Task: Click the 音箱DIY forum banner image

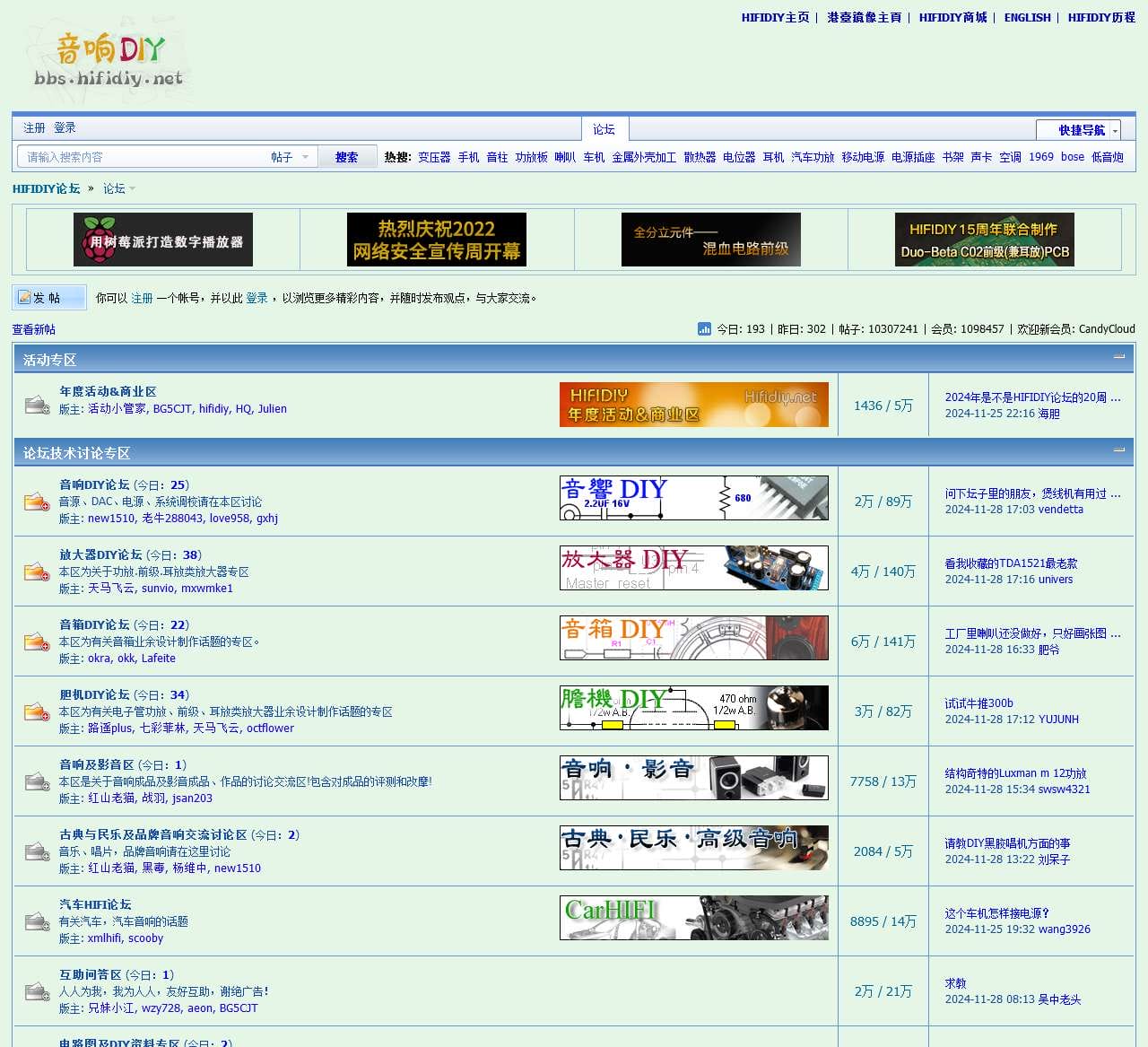Action: (x=694, y=638)
